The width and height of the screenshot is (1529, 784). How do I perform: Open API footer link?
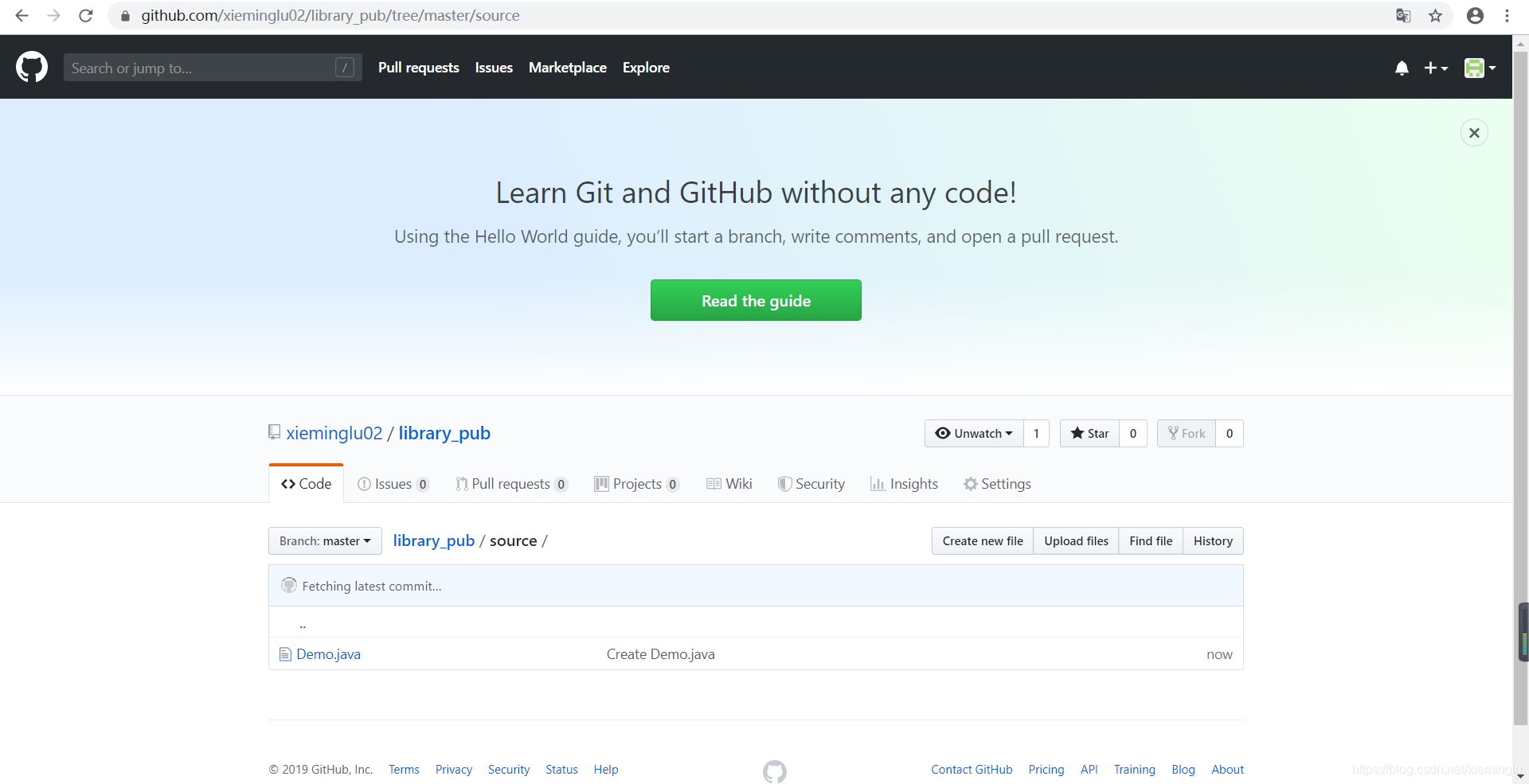[1089, 770]
